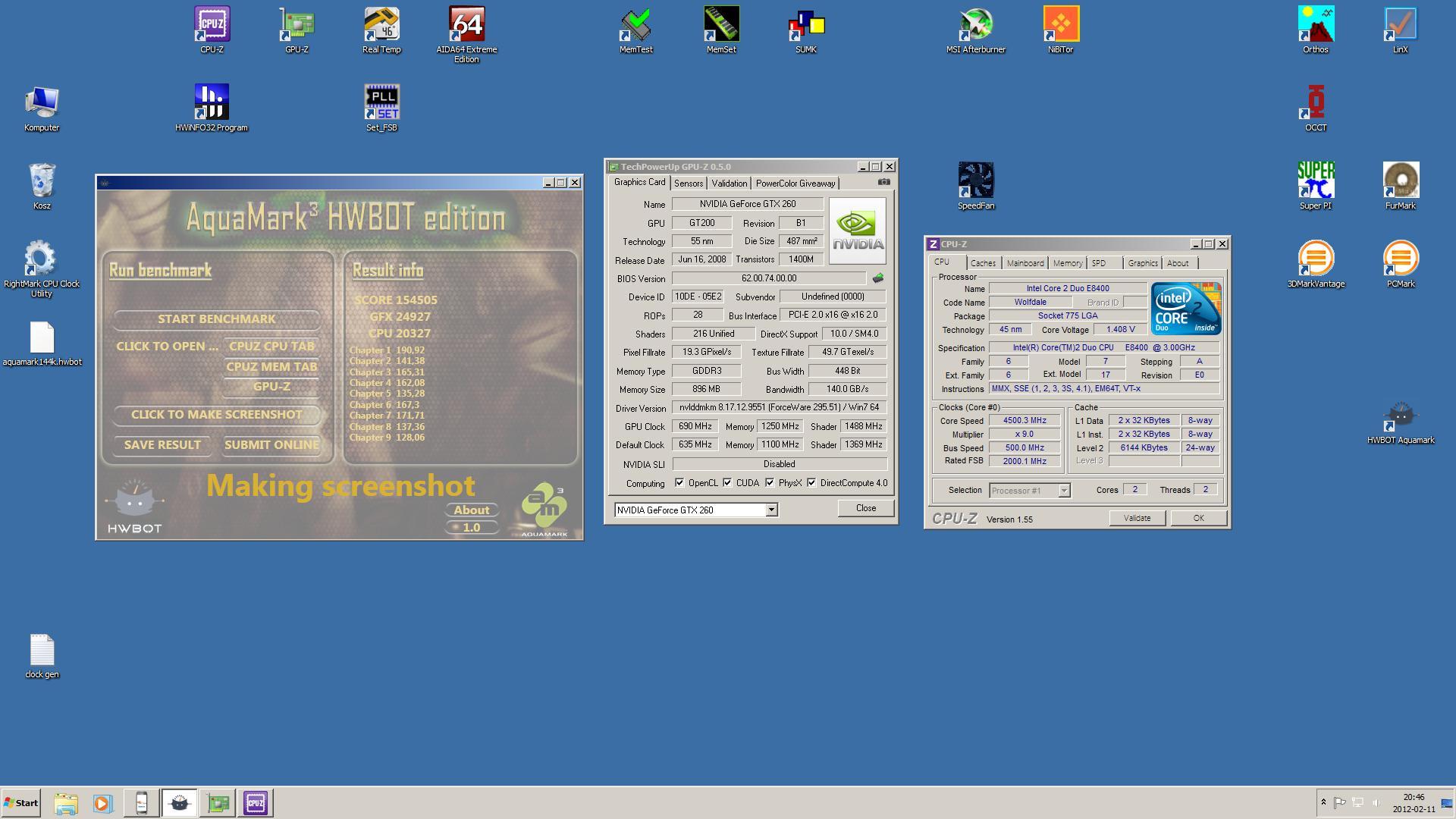Screen dimensions: 1456x819
Task: Click SUBMIT ONLINE in AquaMark
Action: pyautogui.click(x=271, y=445)
